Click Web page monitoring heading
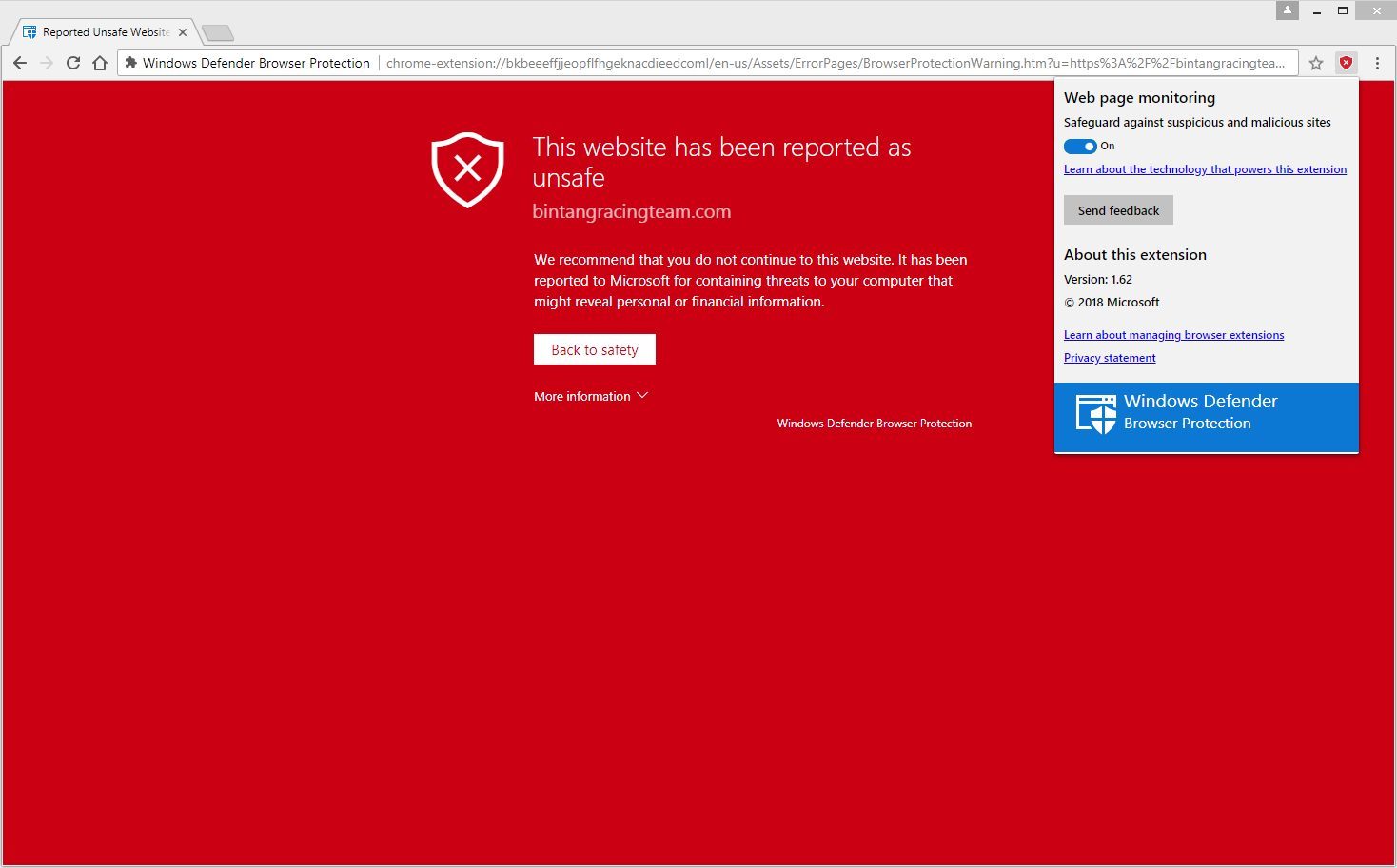The height and width of the screenshot is (868, 1397). 1139,97
